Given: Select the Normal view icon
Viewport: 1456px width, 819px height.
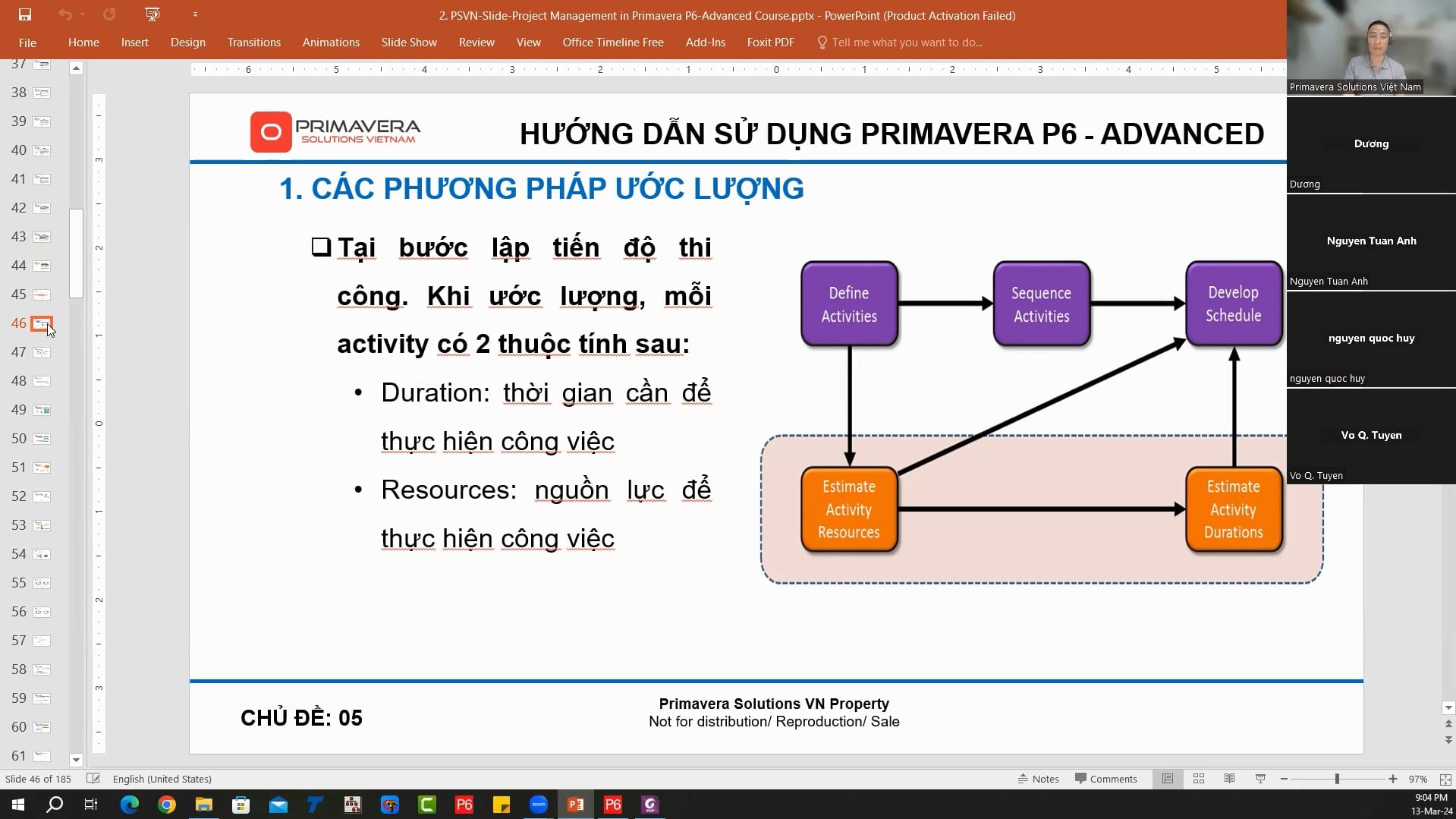Looking at the screenshot, I should (x=1167, y=778).
